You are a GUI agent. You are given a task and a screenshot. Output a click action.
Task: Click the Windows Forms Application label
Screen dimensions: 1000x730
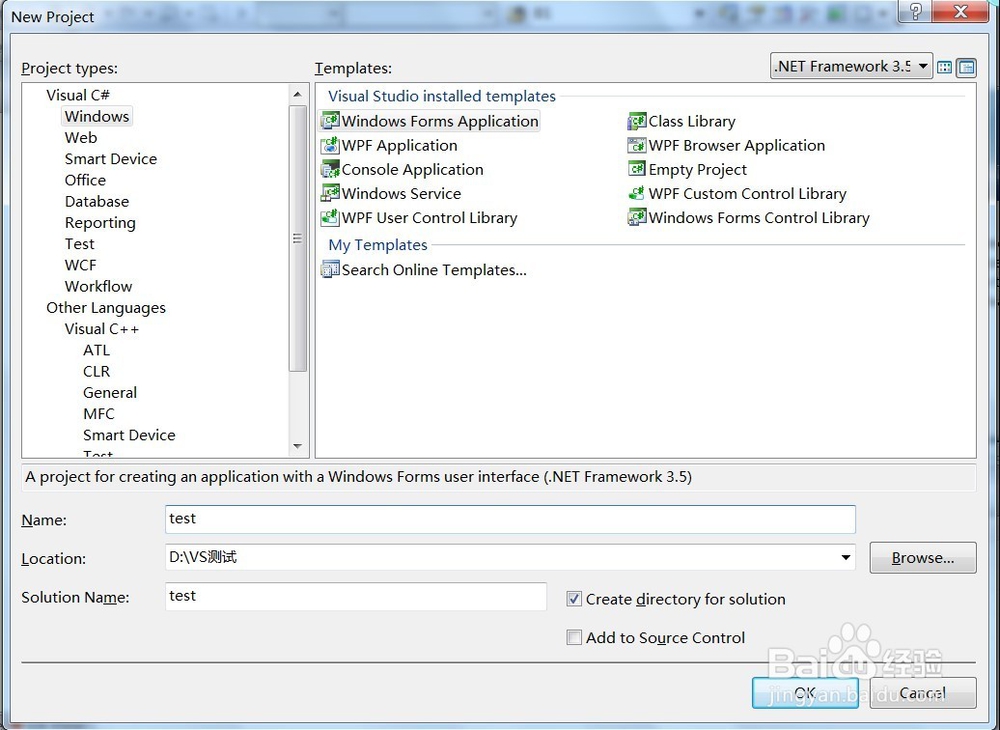pos(440,121)
